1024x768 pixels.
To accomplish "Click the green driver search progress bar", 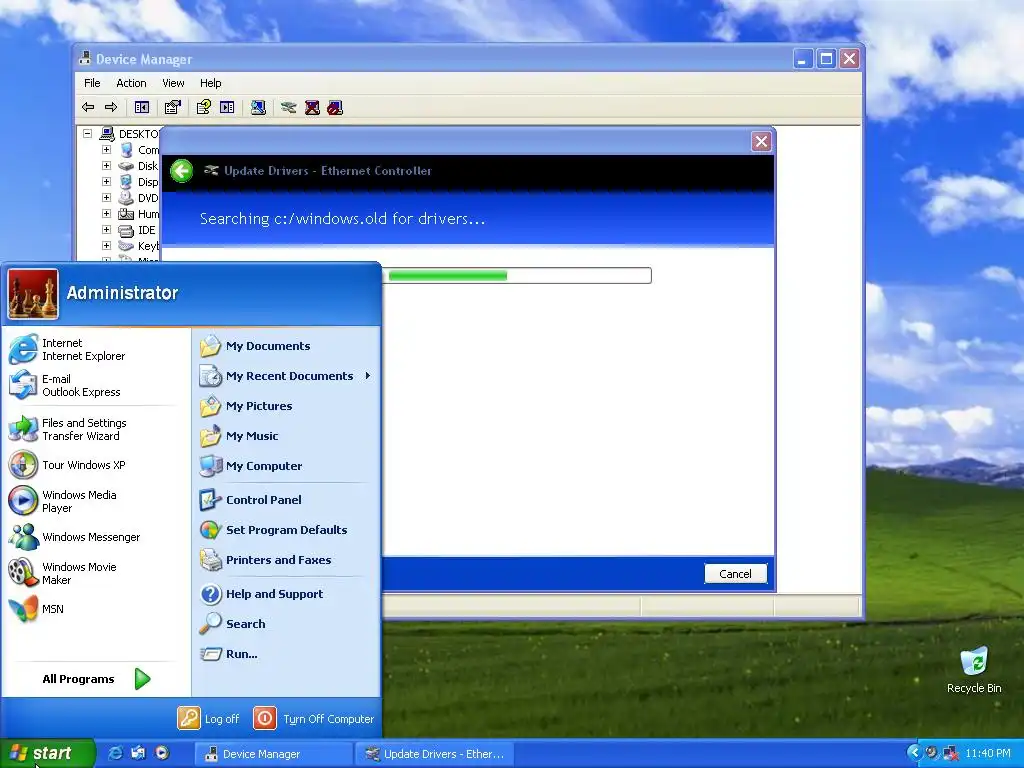I will [x=516, y=276].
